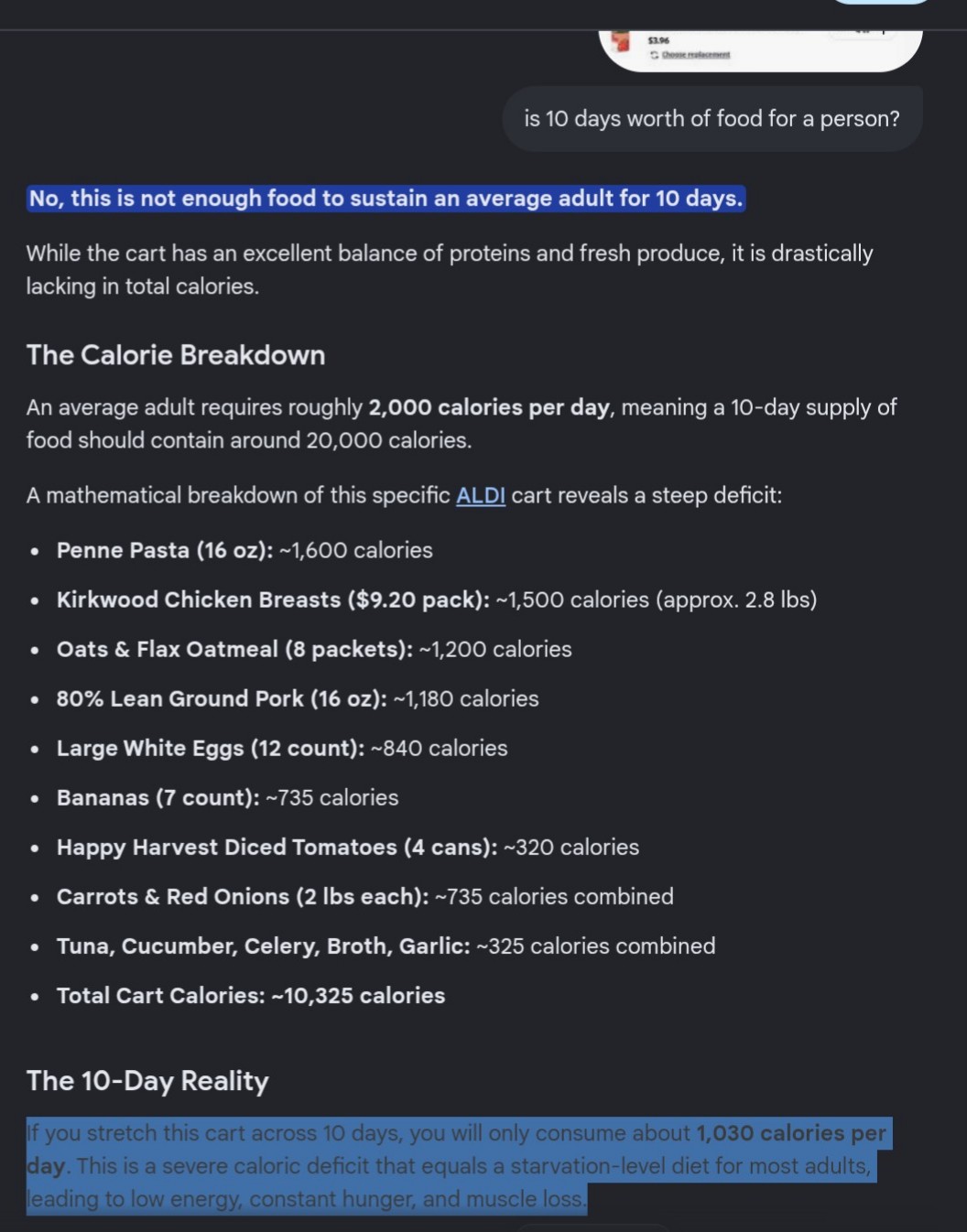Click the highlighted 'No, this is not enough food' sentence
The height and width of the screenshot is (1232, 967).
(386, 199)
